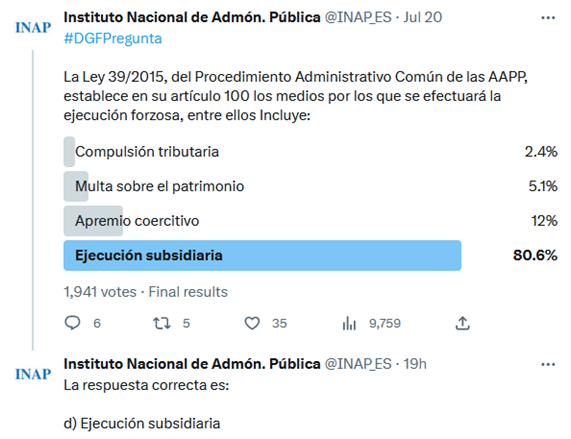
Task: Open the first tweet's three-dot more menu
Action: pos(548,17)
